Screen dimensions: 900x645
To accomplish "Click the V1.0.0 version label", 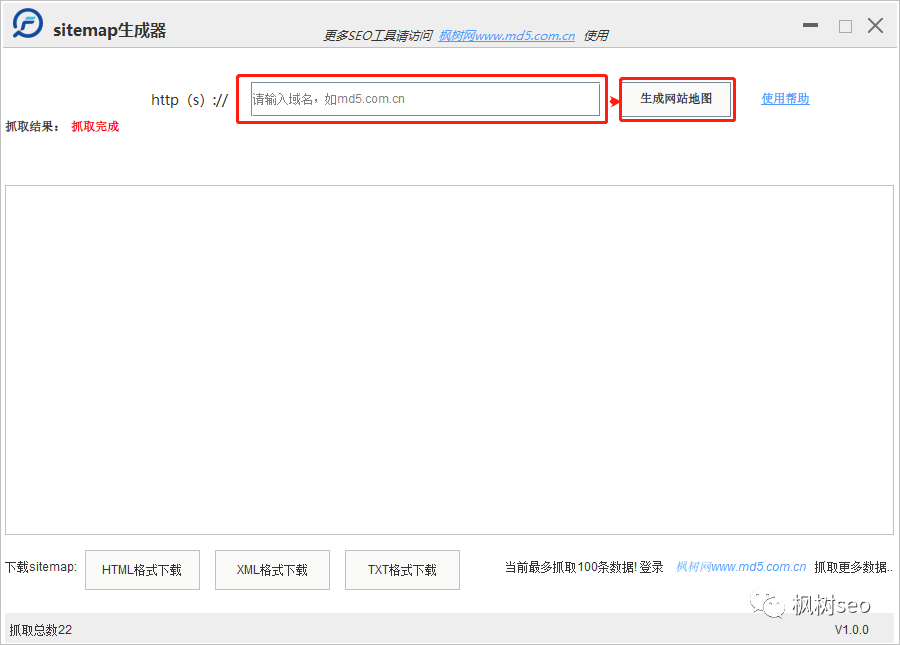I will (852, 630).
